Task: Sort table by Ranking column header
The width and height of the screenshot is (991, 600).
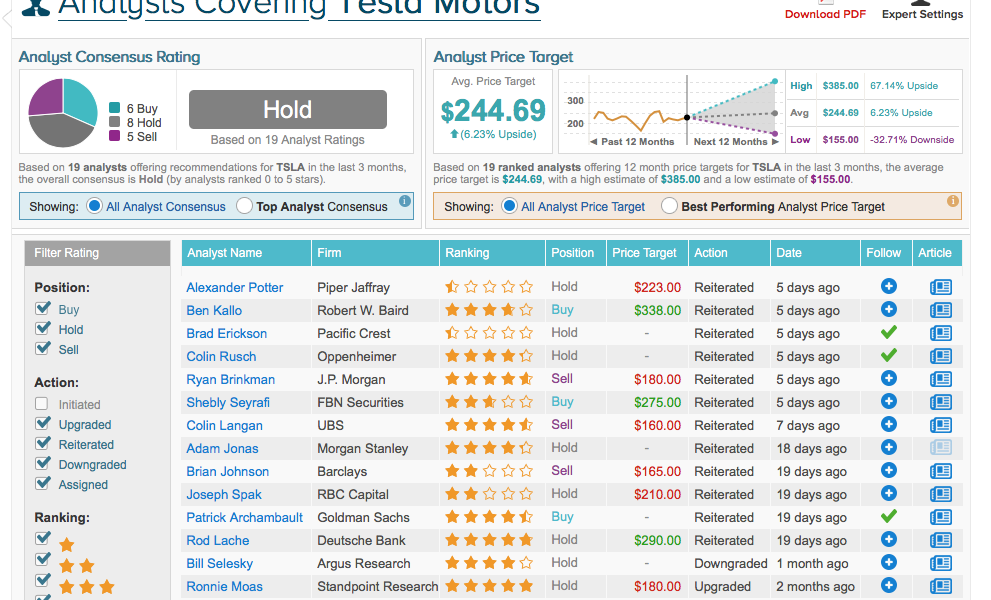Action: pyautogui.click(x=492, y=253)
